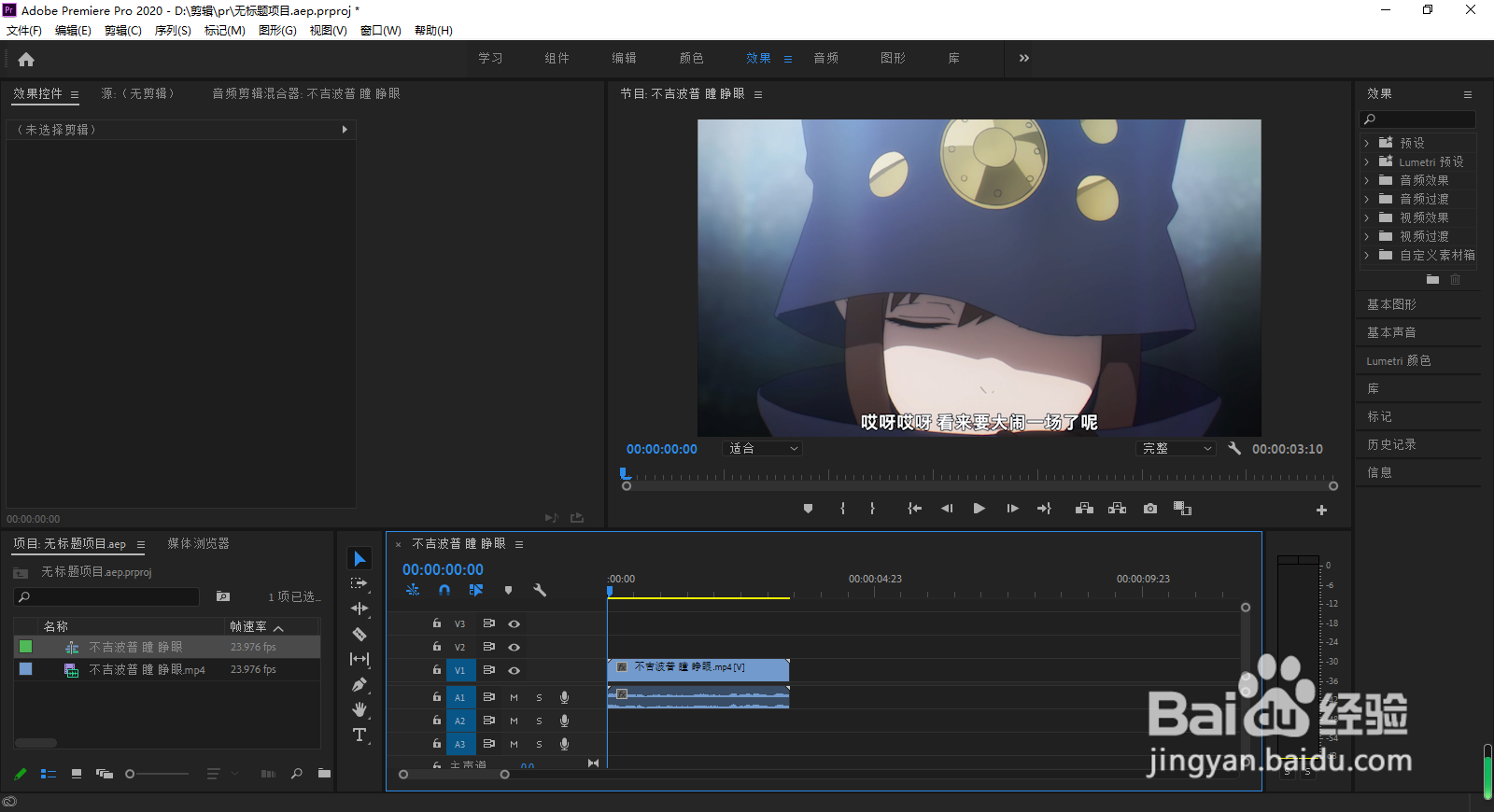Toggle V3 track output eye

click(514, 623)
